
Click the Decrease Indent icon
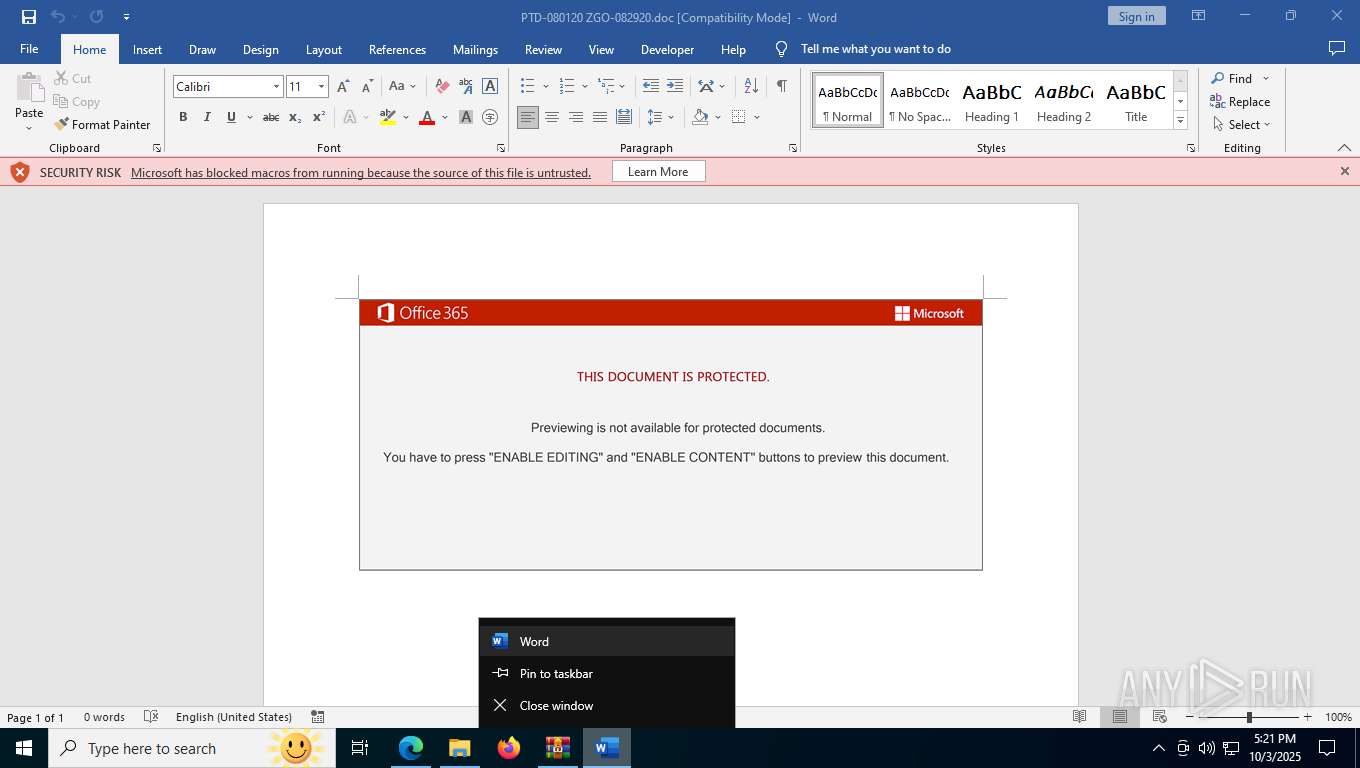point(651,87)
